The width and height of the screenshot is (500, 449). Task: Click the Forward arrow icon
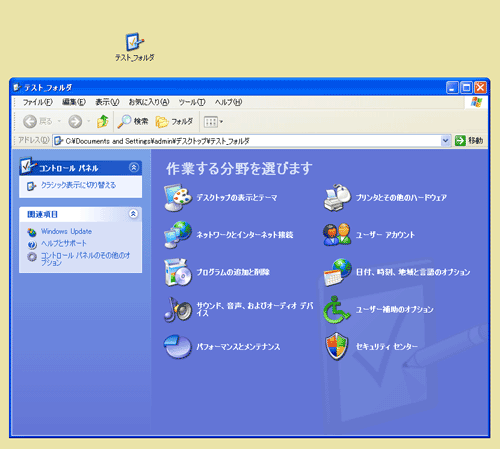click(x=75, y=122)
